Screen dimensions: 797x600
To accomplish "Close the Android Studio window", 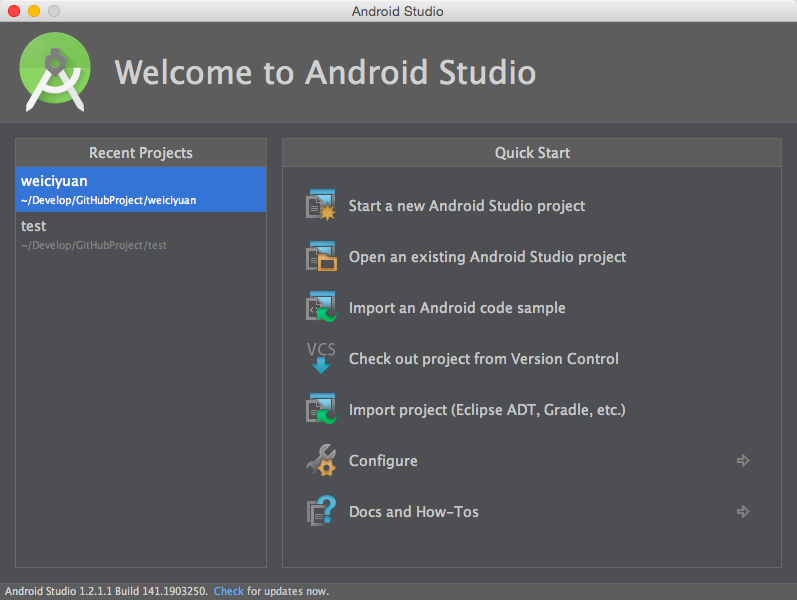I will [14, 11].
